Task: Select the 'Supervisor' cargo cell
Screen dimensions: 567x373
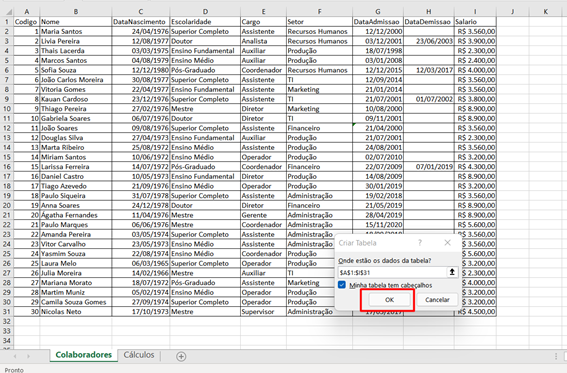Action: point(263,312)
